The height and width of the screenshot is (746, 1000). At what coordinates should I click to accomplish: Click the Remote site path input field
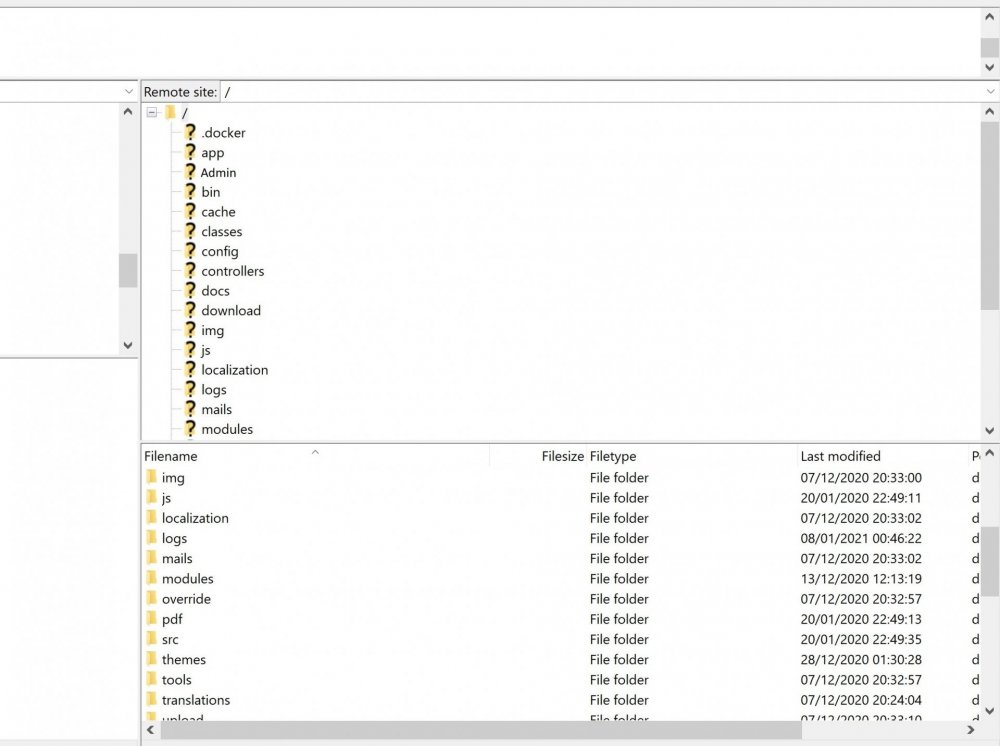point(601,92)
